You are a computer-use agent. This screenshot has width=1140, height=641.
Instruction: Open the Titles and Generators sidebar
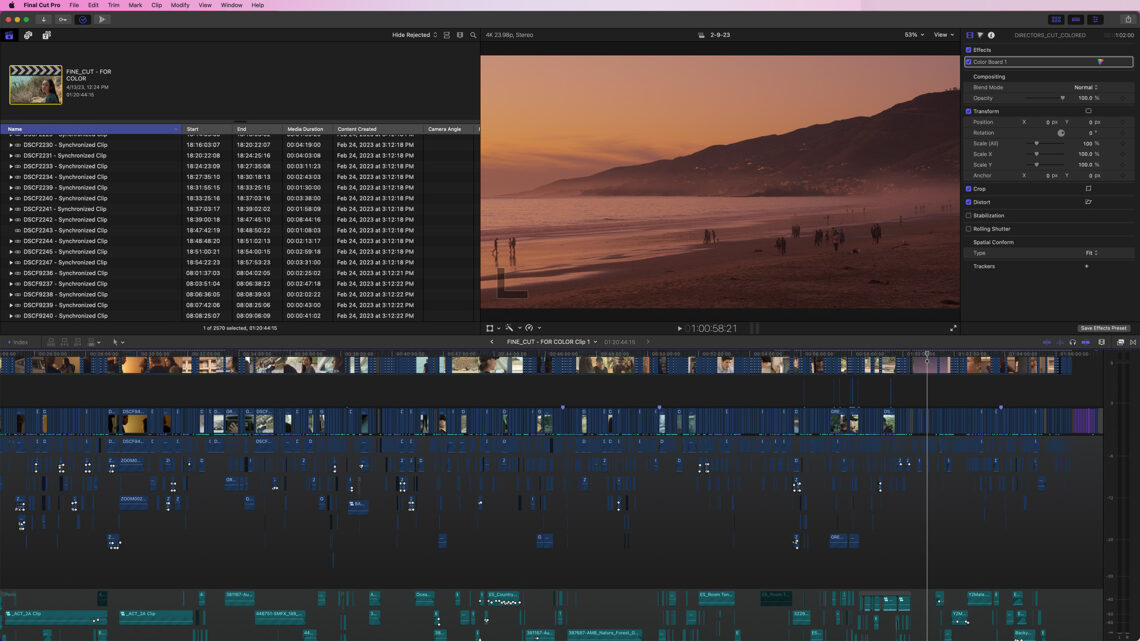[x=46, y=35]
